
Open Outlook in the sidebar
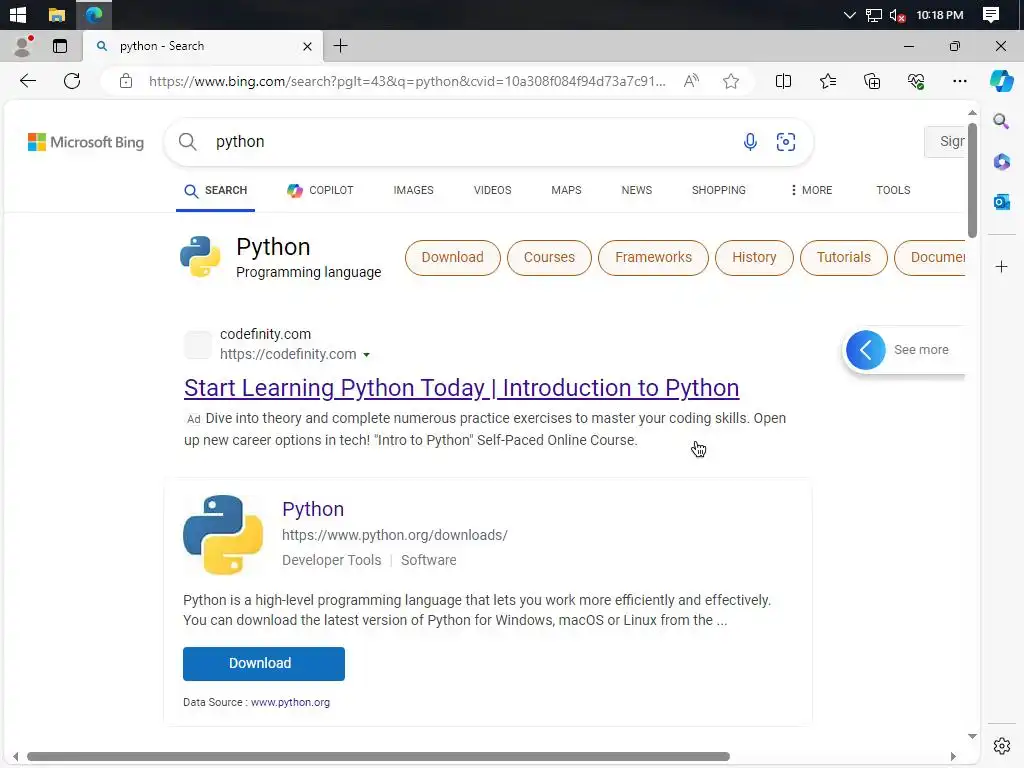(x=1001, y=202)
